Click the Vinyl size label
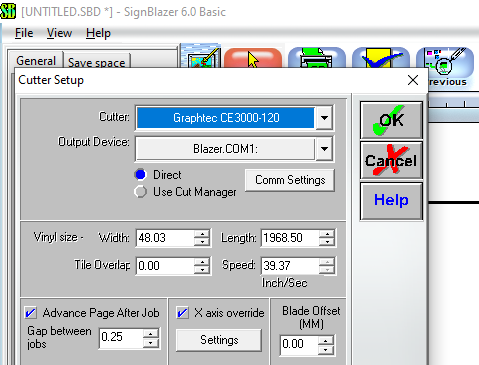The width and height of the screenshot is (479, 365). click(59, 237)
